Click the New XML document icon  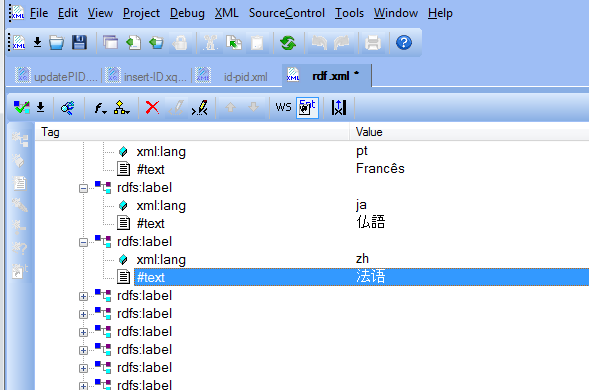(19, 42)
